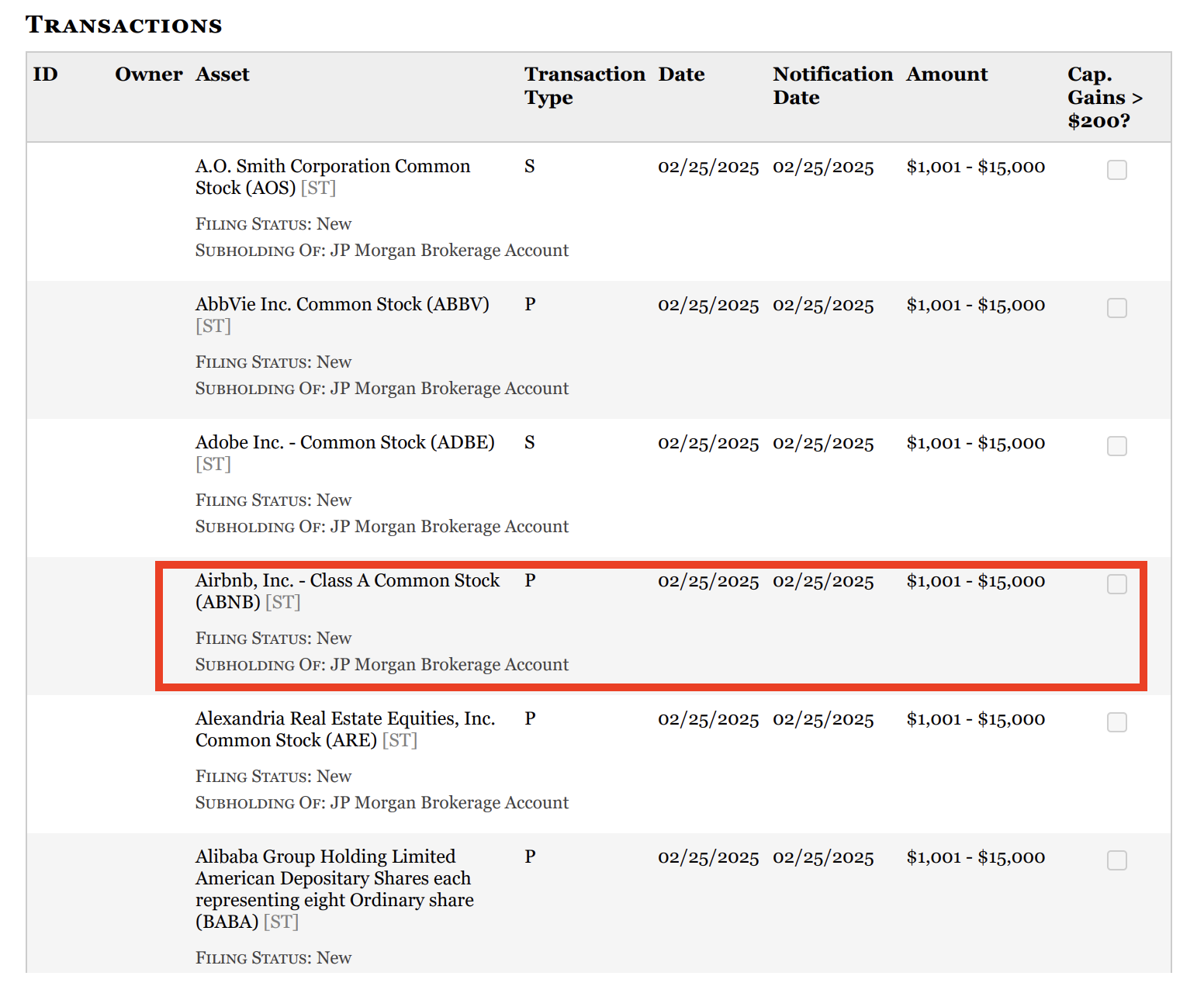Select transaction type S in Adobe row
This screenshot has width=1204, height=1007.
(x=530, y=443)
